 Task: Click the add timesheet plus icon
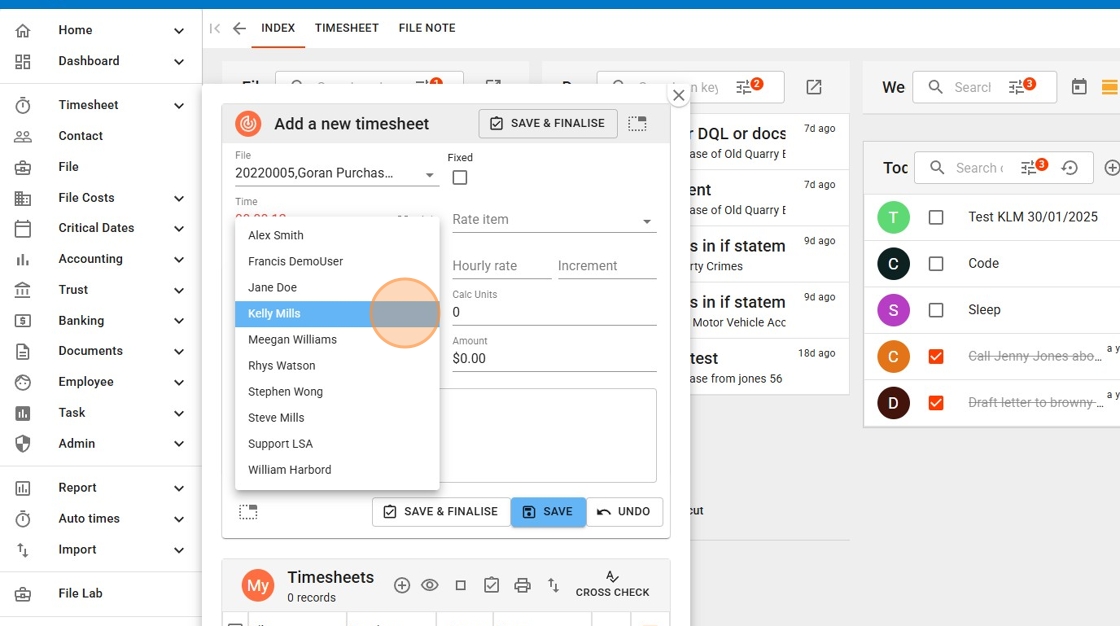click(402, 585)
